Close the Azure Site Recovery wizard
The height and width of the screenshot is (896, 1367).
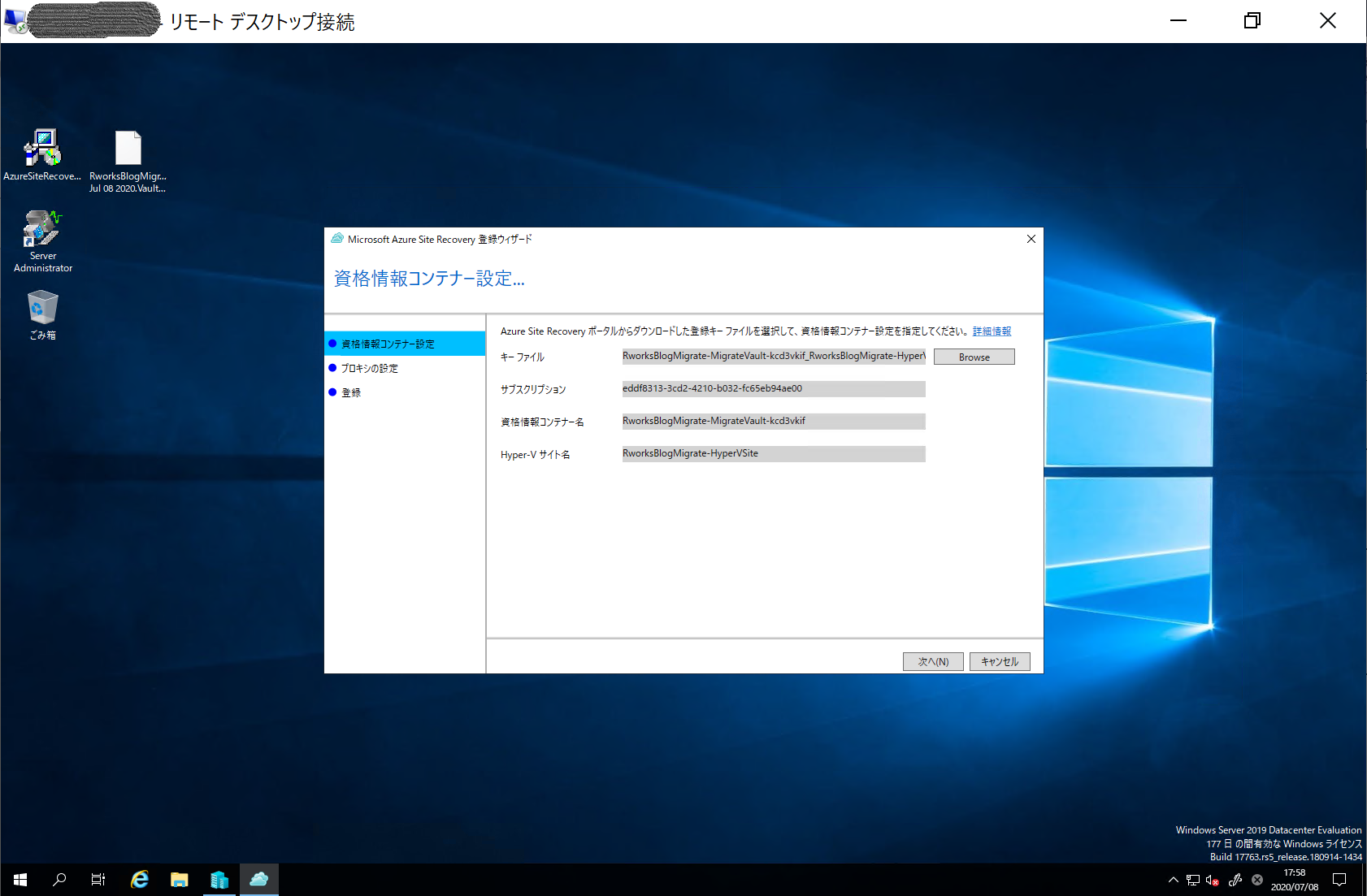1031,239
